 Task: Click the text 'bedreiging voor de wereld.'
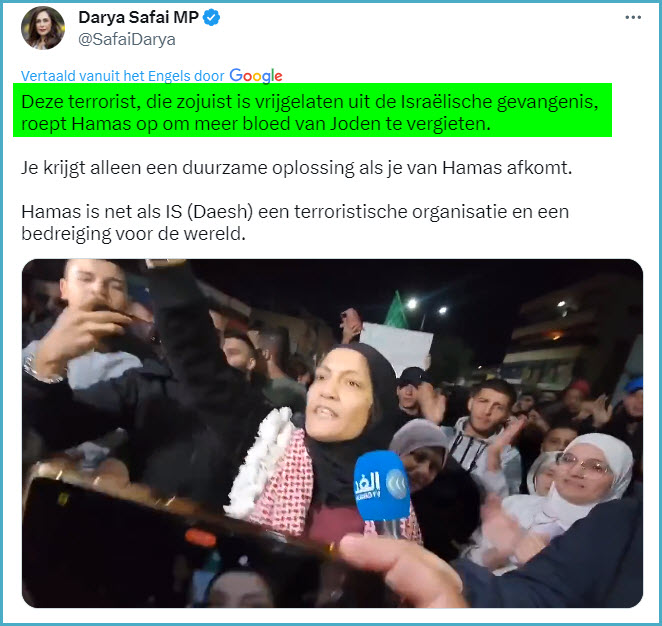coord(133,233)
